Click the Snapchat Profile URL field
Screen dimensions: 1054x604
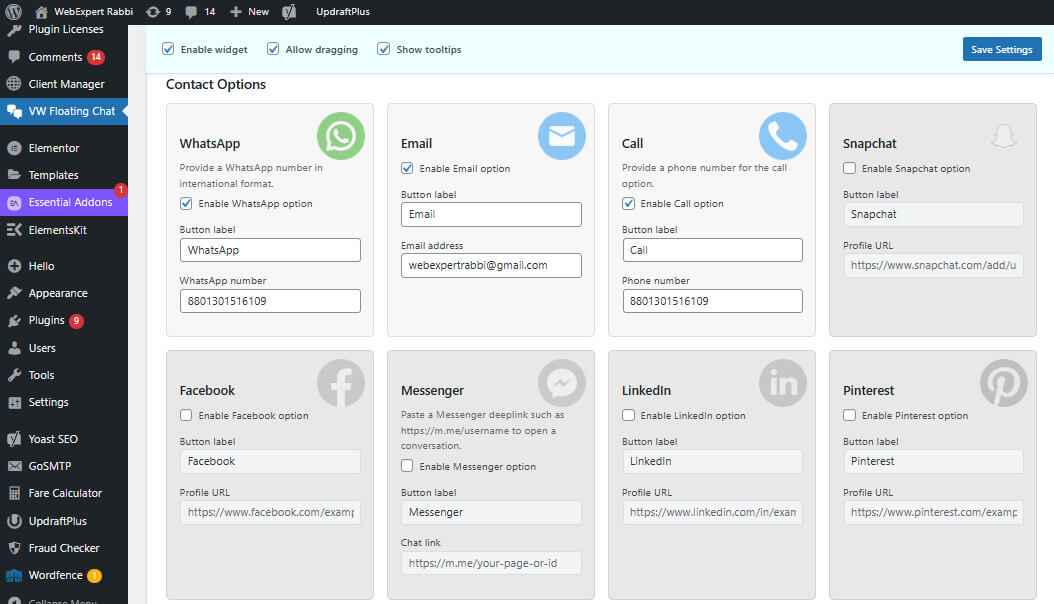933,265
